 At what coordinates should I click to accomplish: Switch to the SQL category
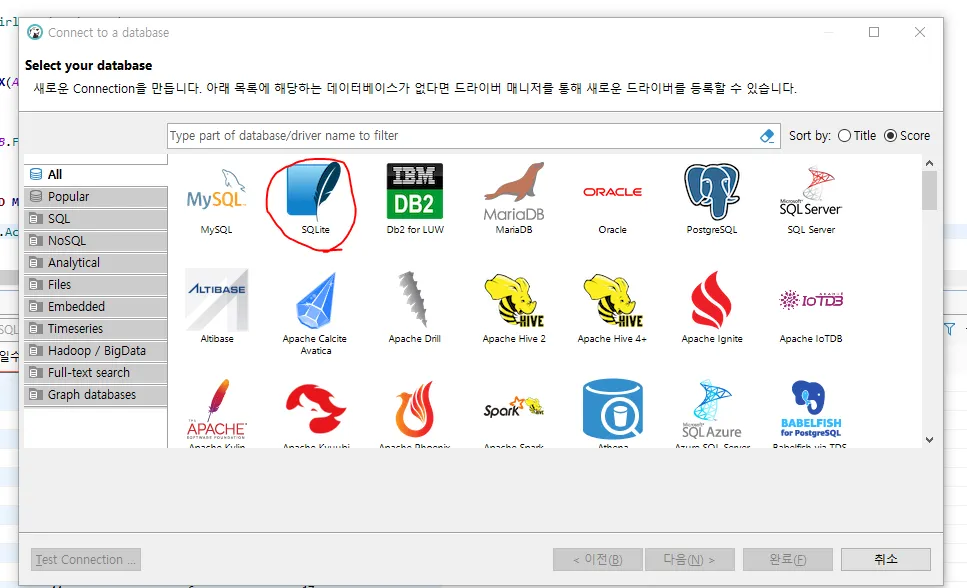click(x=96, y=218)
